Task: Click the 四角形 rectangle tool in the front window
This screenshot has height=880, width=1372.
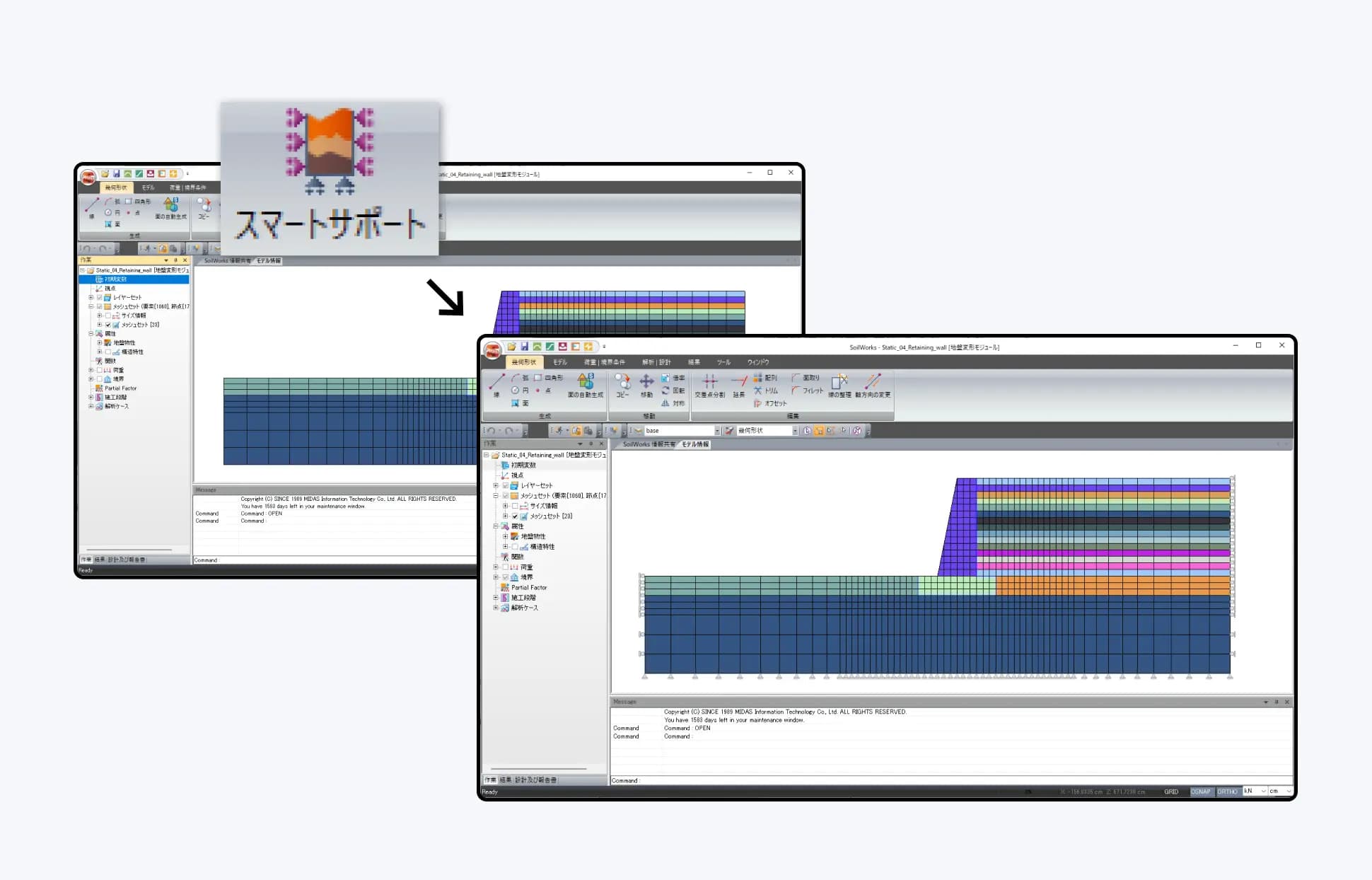Action: [549, 378]
